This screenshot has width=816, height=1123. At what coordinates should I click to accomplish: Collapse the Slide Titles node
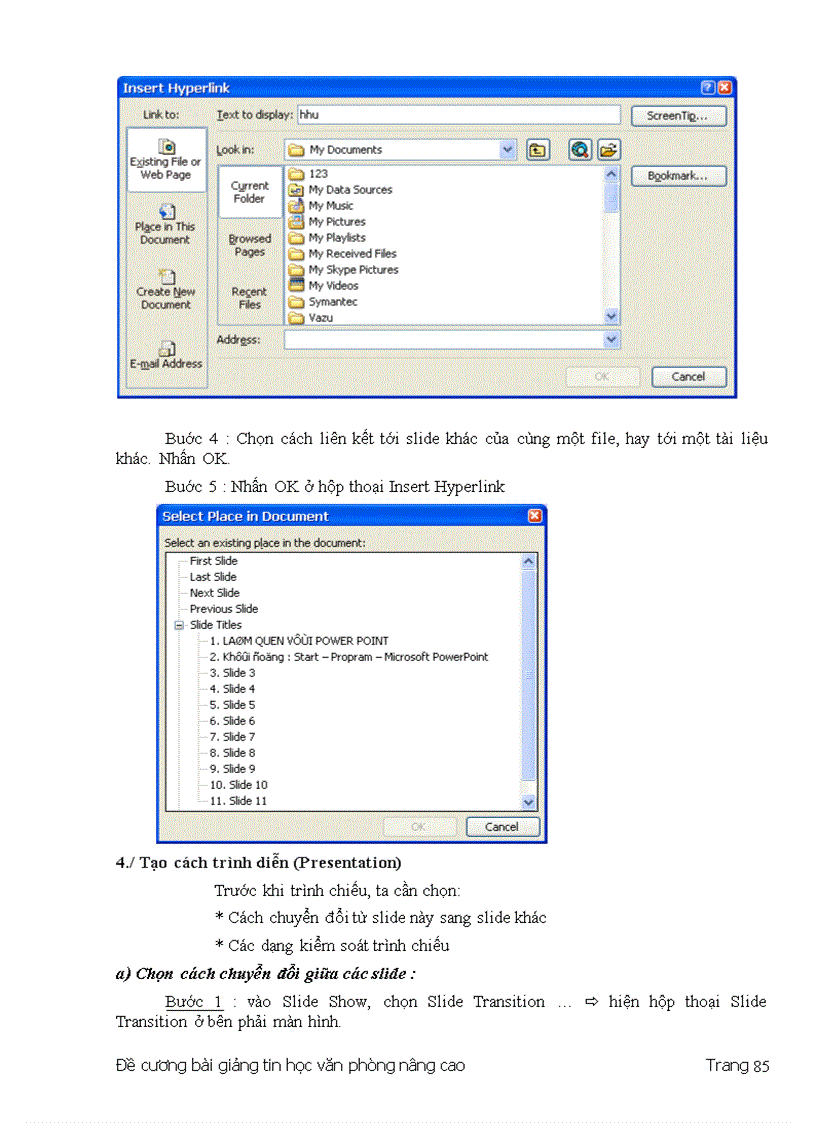tap(181, 624)
